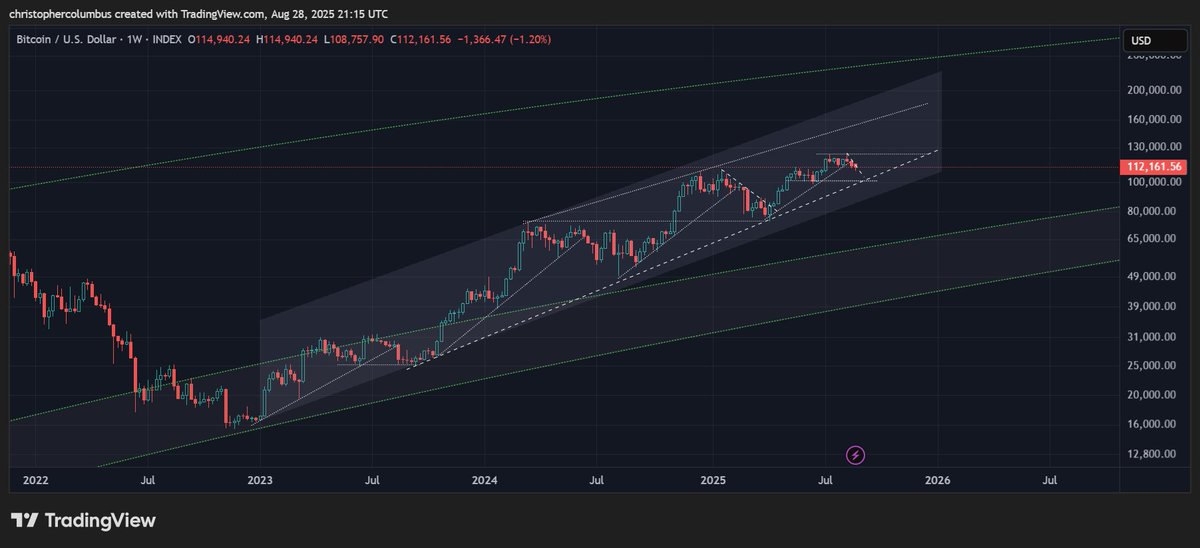The image size is (1200, 548).
Task: Click the 2023 label on time axis
Action: click(260, 481)
